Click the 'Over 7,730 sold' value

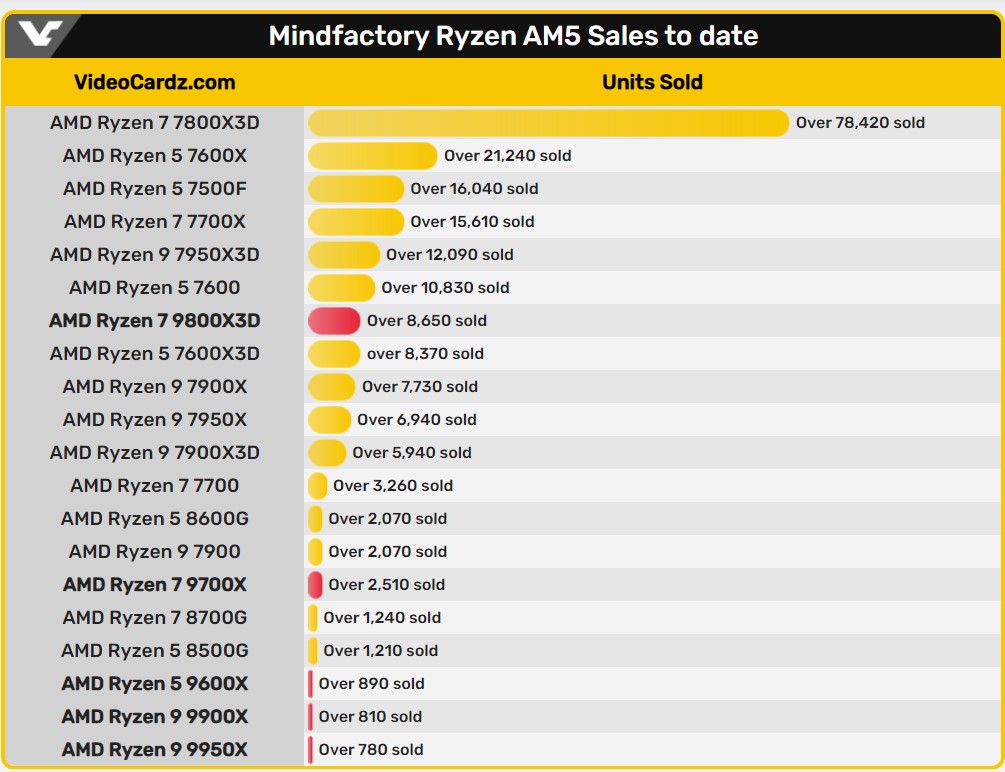pos(420,387)
